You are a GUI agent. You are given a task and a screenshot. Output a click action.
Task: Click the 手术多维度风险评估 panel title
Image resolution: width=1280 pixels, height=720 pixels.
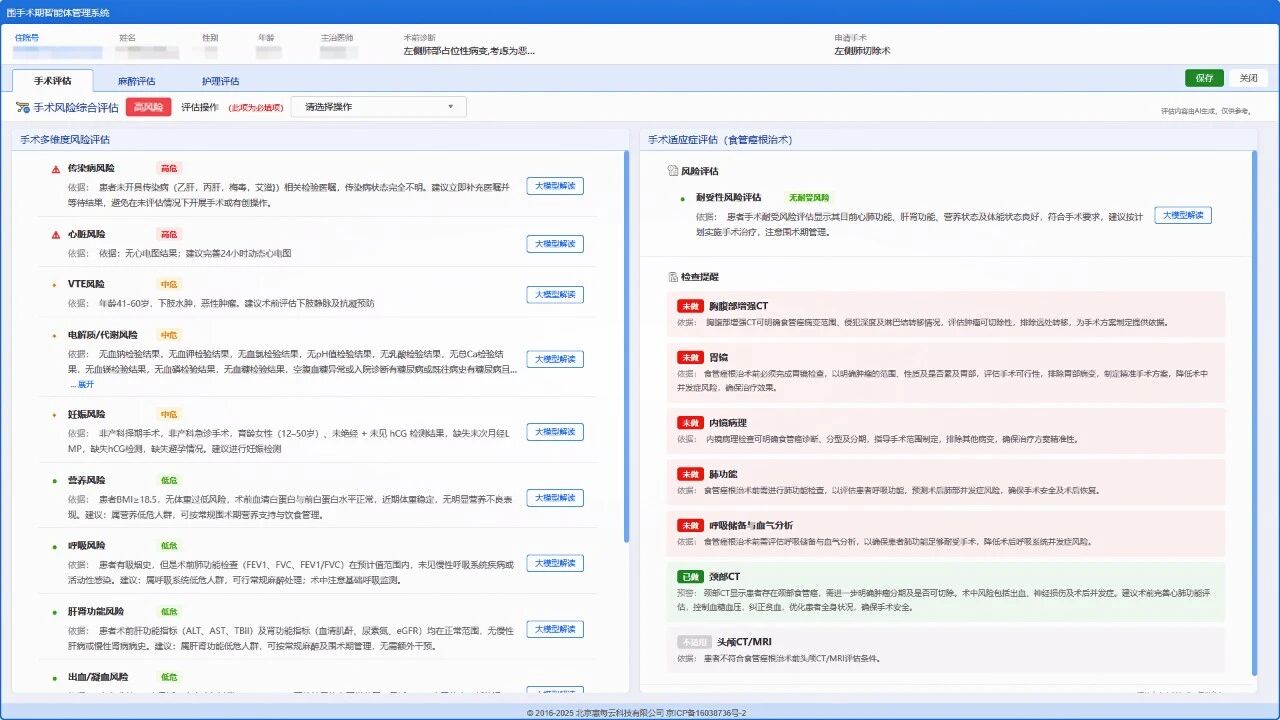coord(65,140)
